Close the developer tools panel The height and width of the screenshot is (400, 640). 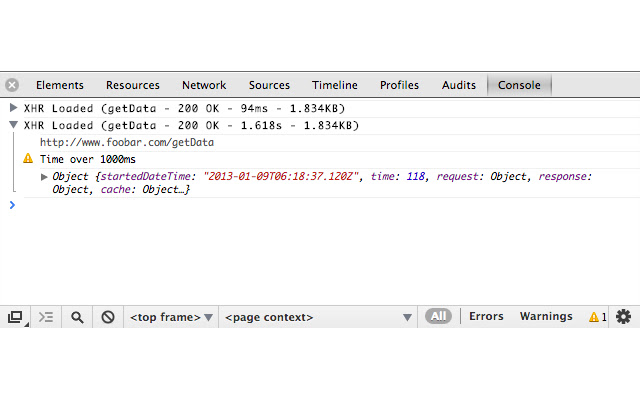12,85
